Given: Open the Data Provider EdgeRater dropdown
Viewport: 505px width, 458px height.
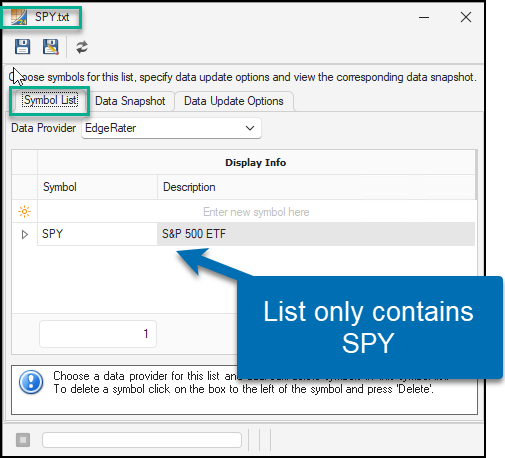Looking at the screenshot, I should 171,128.
